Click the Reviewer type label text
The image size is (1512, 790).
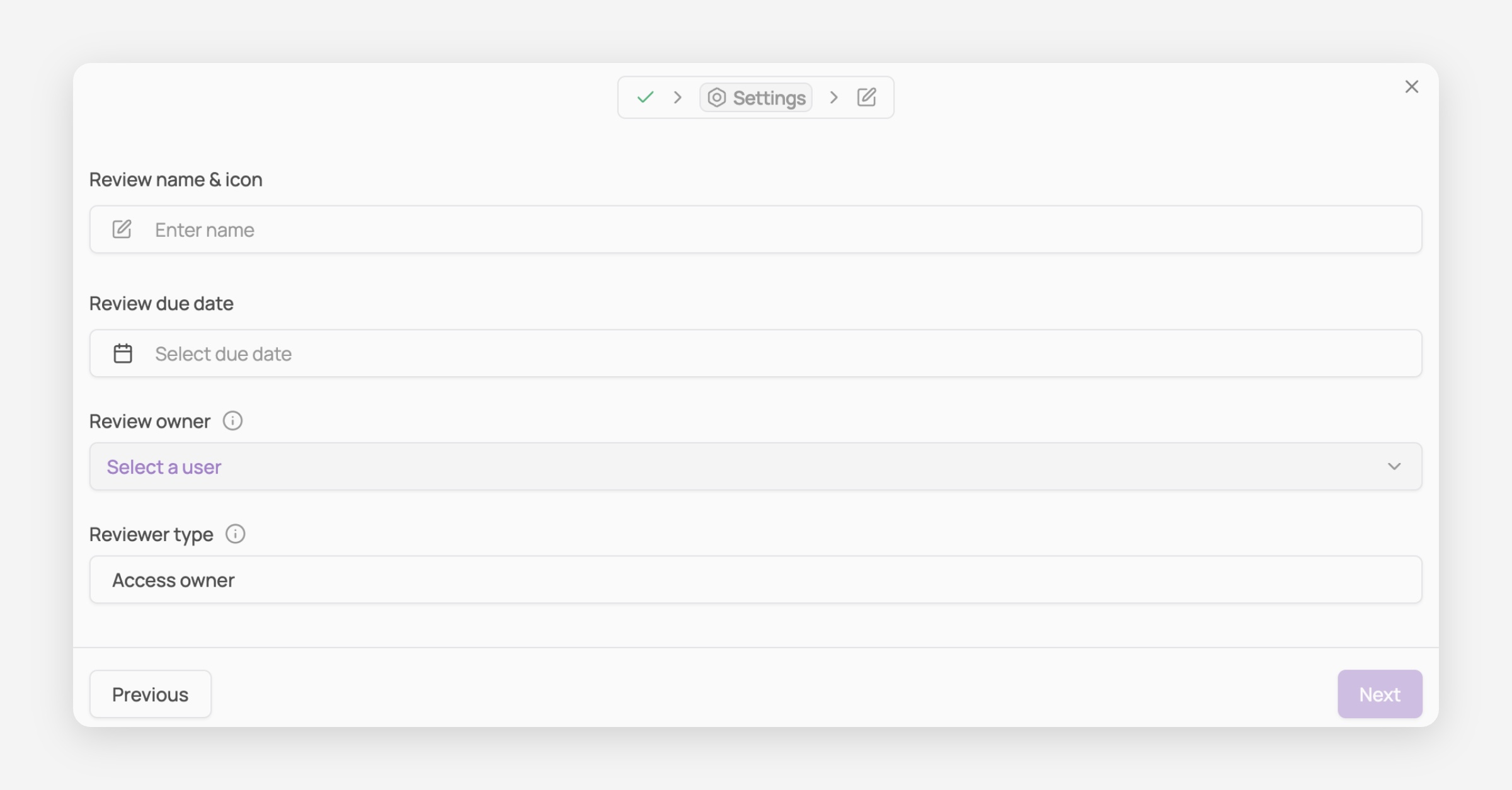[151, 534]
